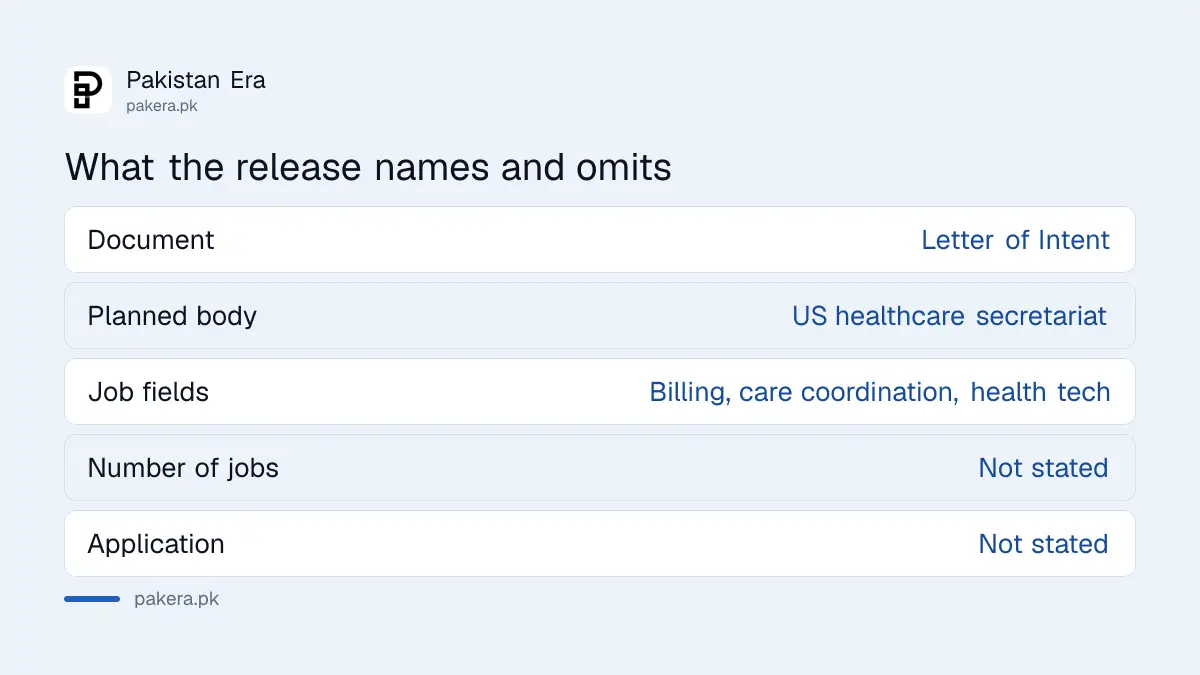Click the blue accent bar in the footer

pos(92,599)
